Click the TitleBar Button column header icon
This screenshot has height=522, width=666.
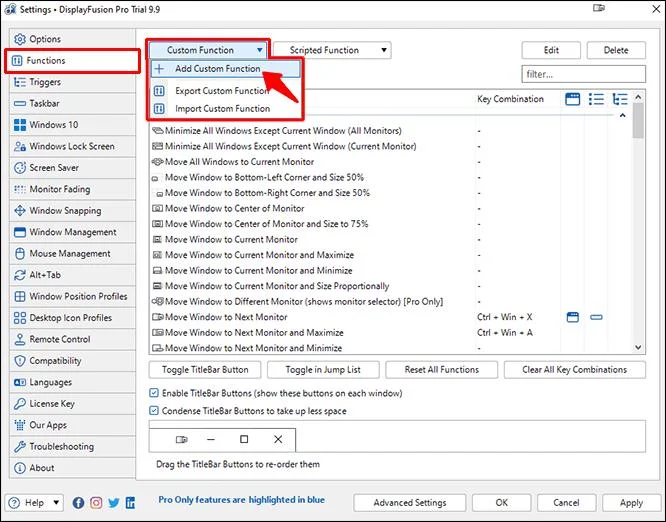(x=573, y=99)
